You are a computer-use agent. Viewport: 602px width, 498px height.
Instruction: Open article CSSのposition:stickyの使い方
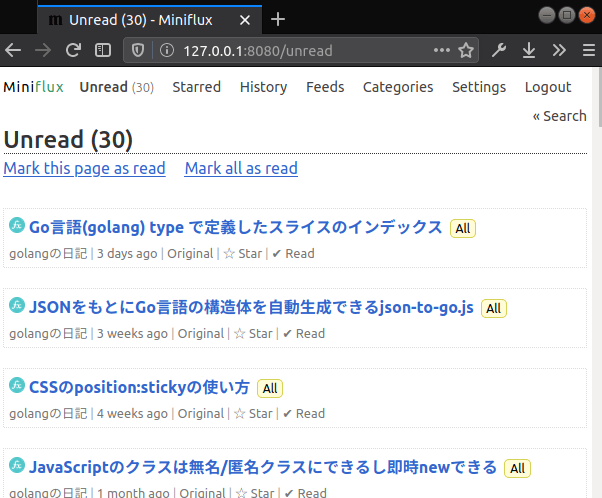(x=140, y=387)
